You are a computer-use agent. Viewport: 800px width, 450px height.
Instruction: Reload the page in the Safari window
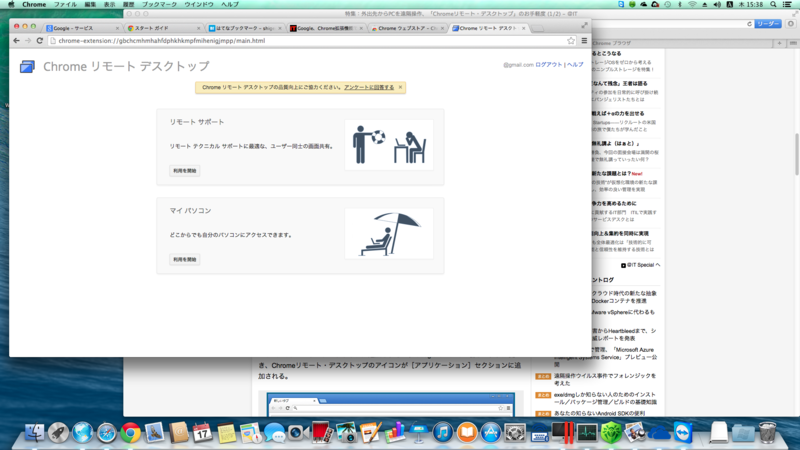[749, 24]
